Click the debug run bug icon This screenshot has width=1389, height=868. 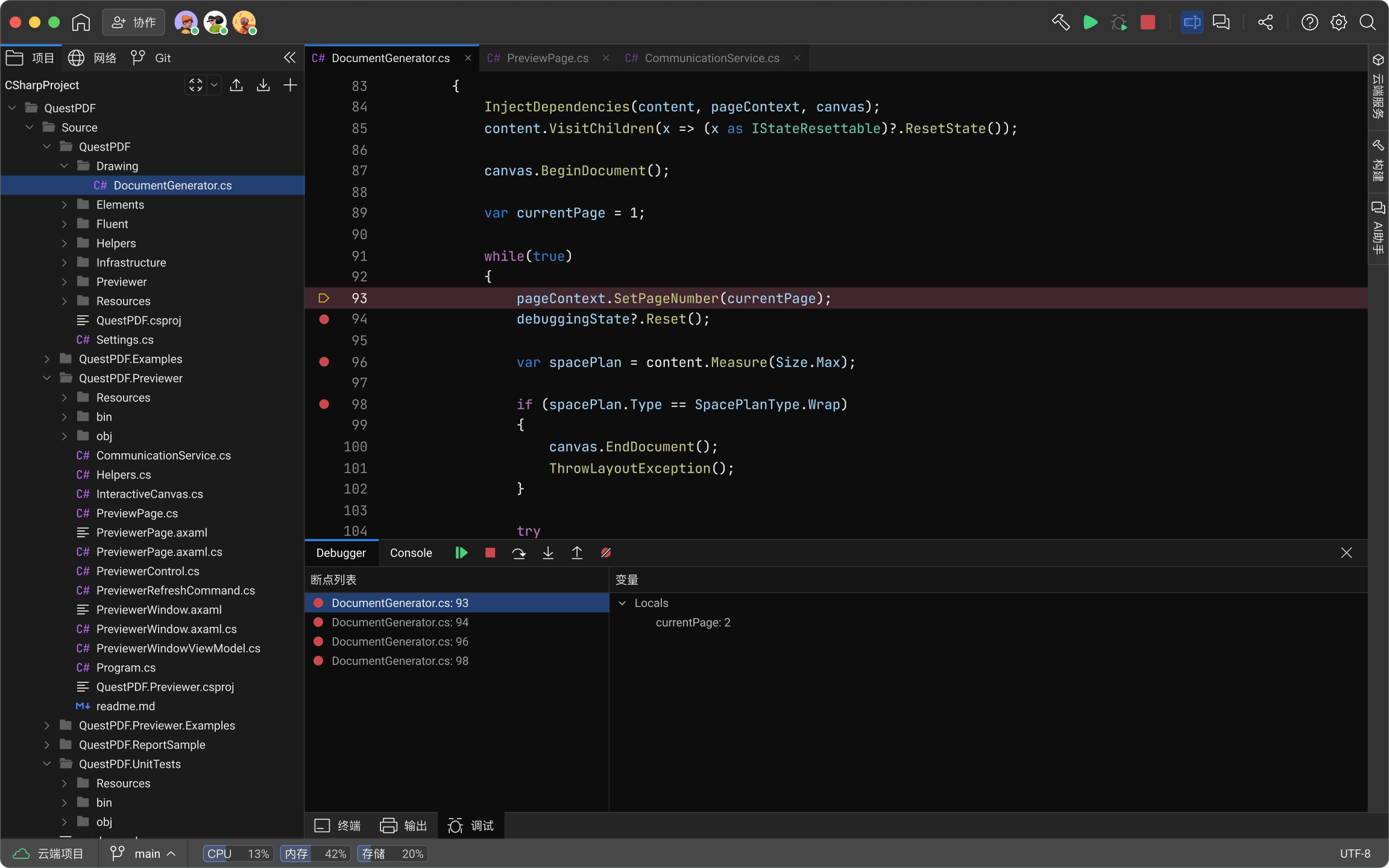1119,22
